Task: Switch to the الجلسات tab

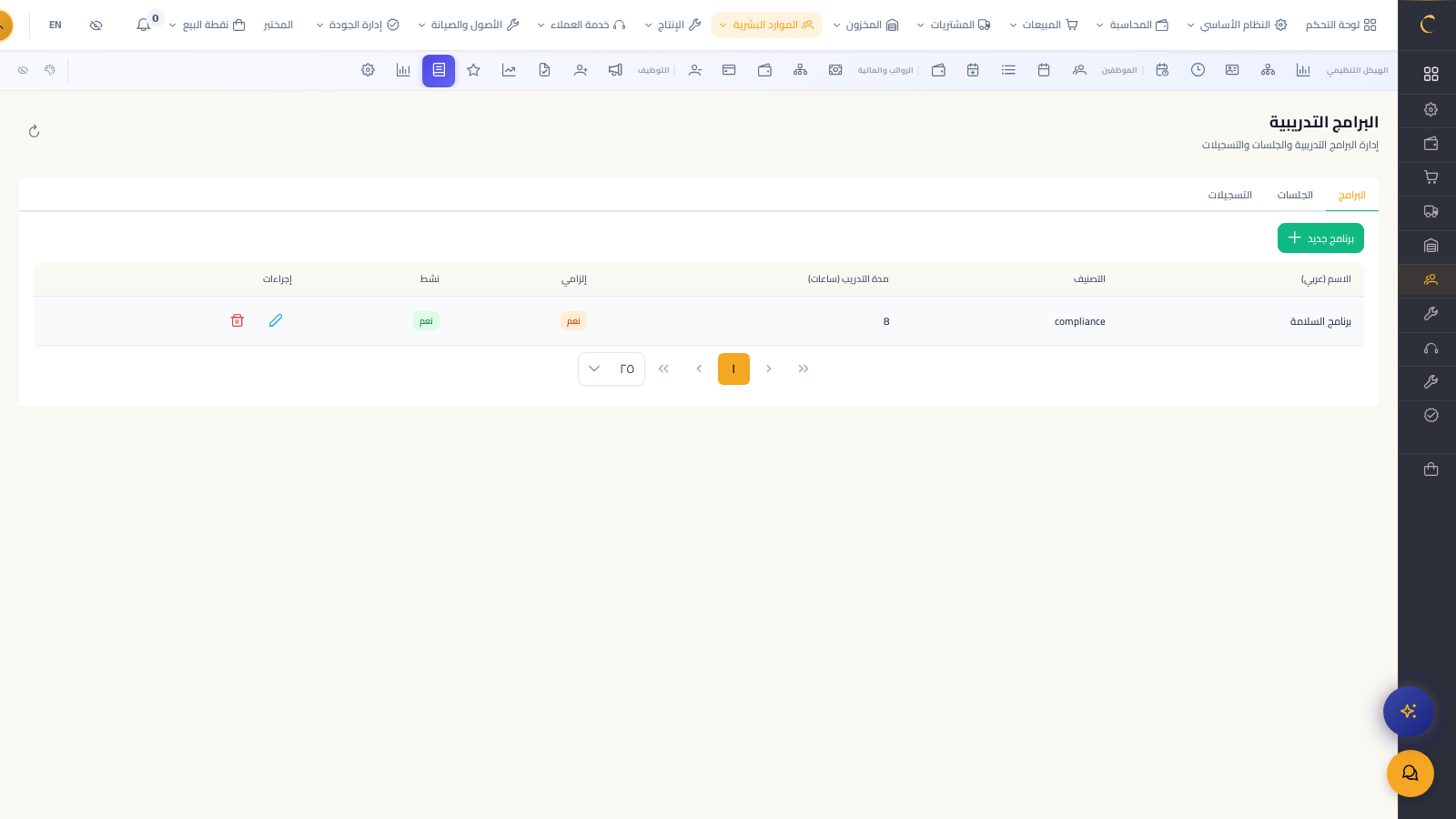Action: (x=1294, y=195)
